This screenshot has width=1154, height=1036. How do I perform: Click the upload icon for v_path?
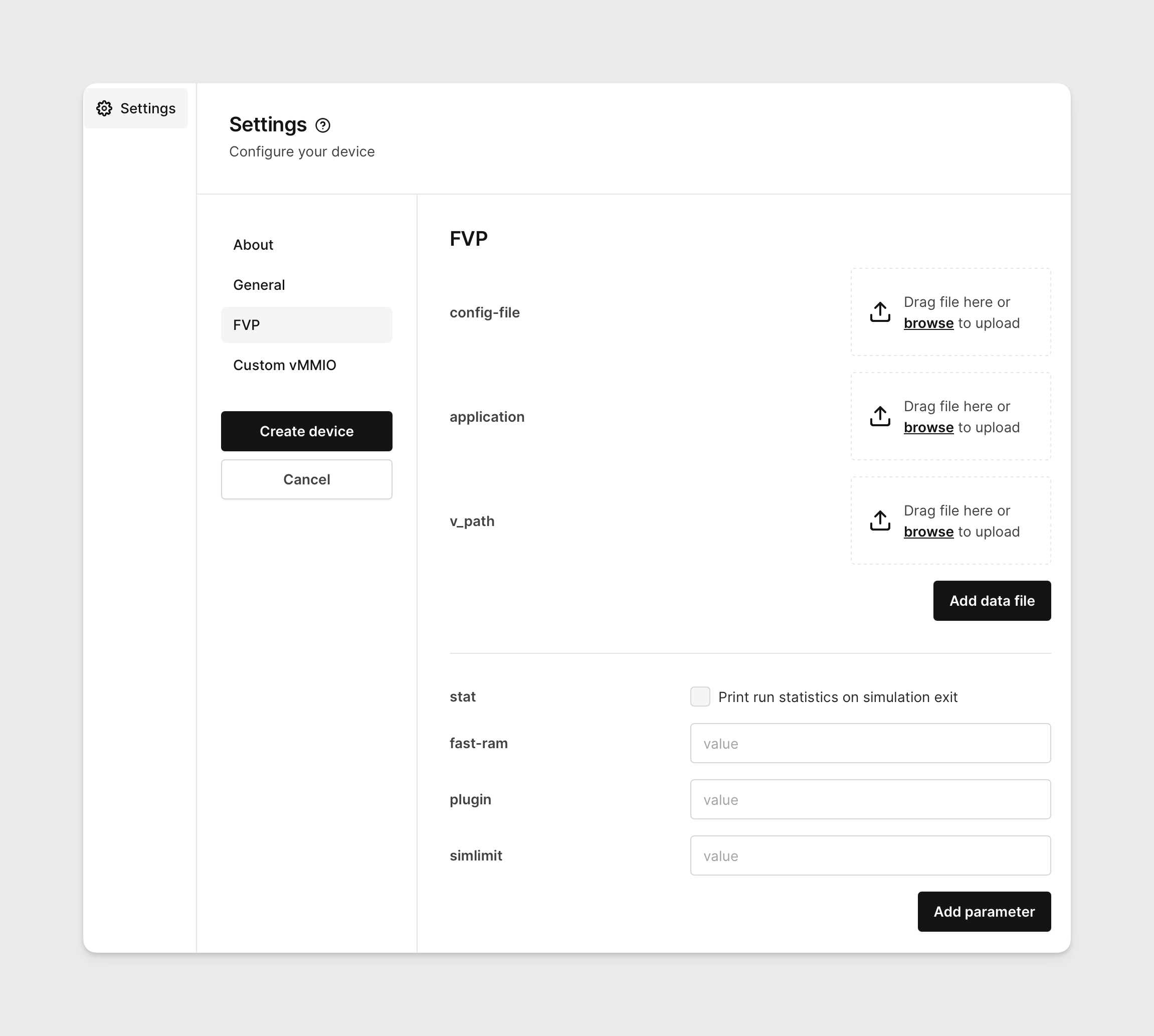pyautogui.click(x=879, y=520)
